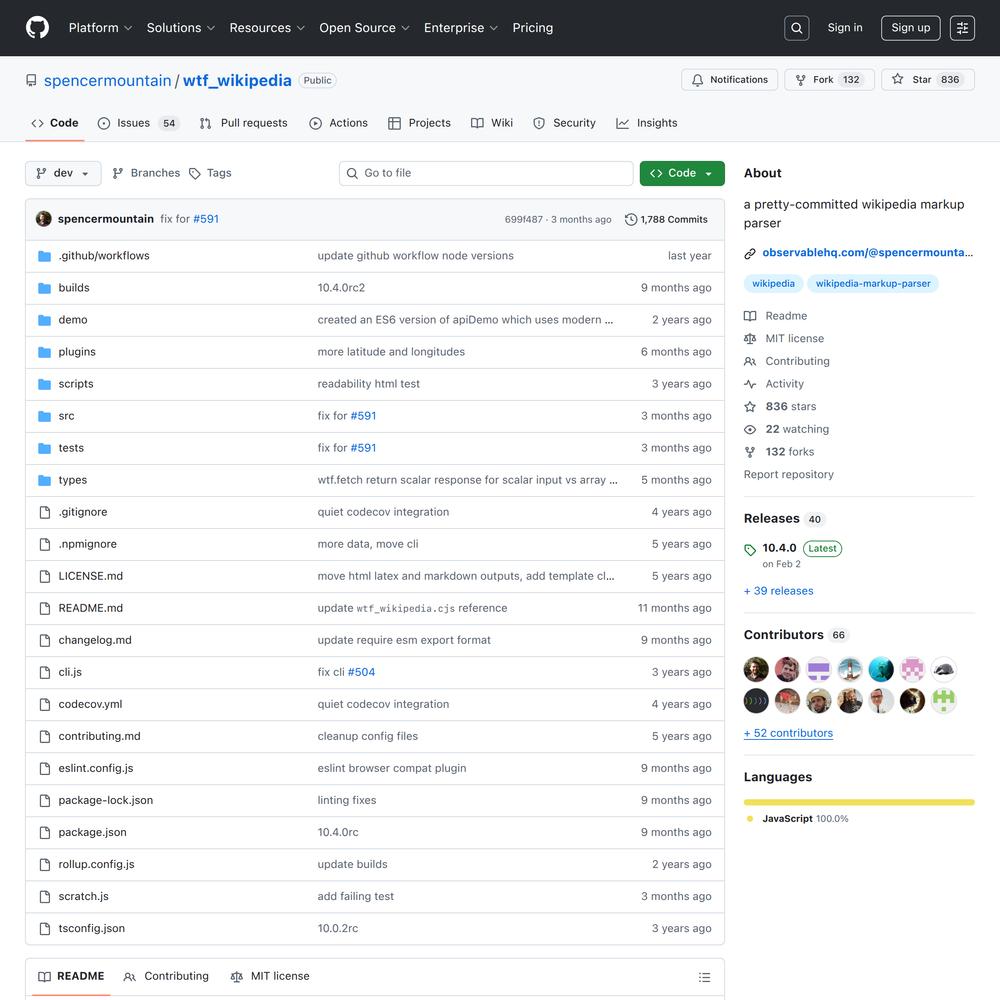Open the src folder
Image resolution: width=1000 pixels, height=1000 pixels.
tap(66, 416)
